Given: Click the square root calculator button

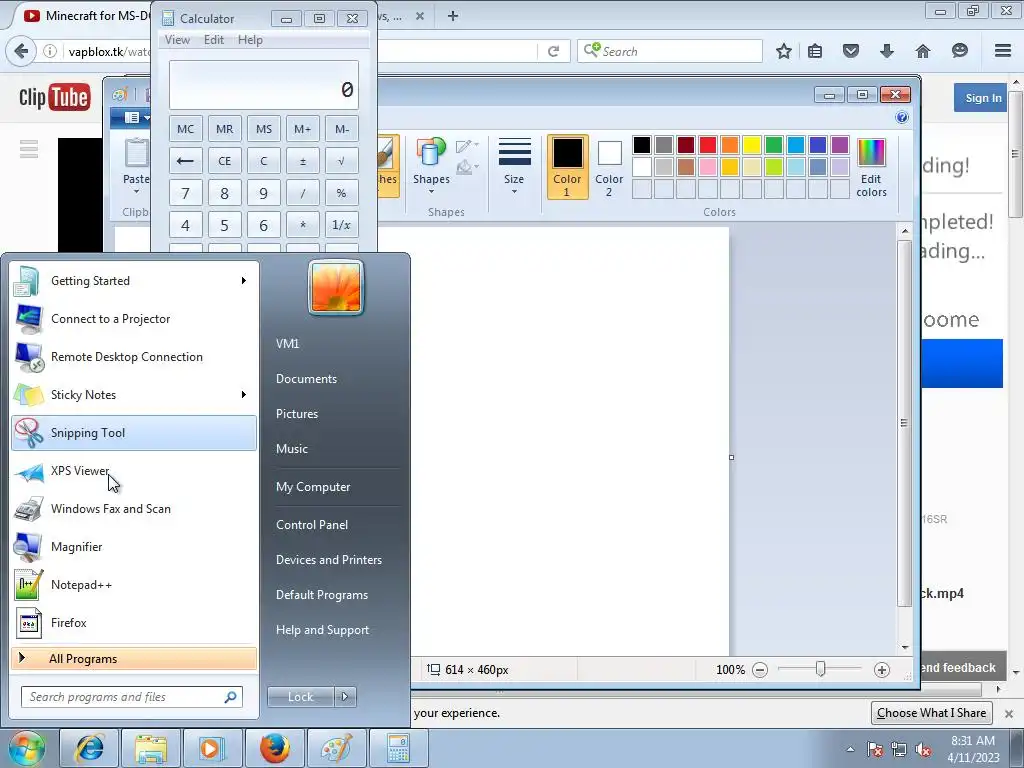Looking at the screenshot, I should click(x=342, y=161).
